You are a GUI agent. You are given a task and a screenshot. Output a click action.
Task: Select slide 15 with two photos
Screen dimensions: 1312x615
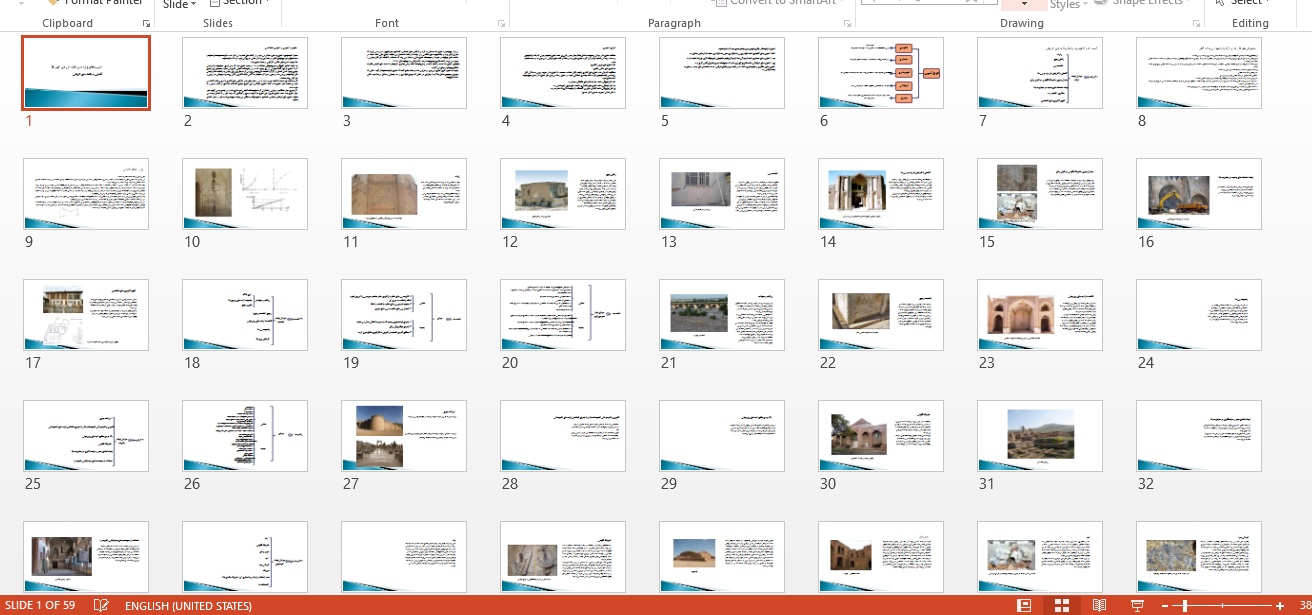[1040, 194]
